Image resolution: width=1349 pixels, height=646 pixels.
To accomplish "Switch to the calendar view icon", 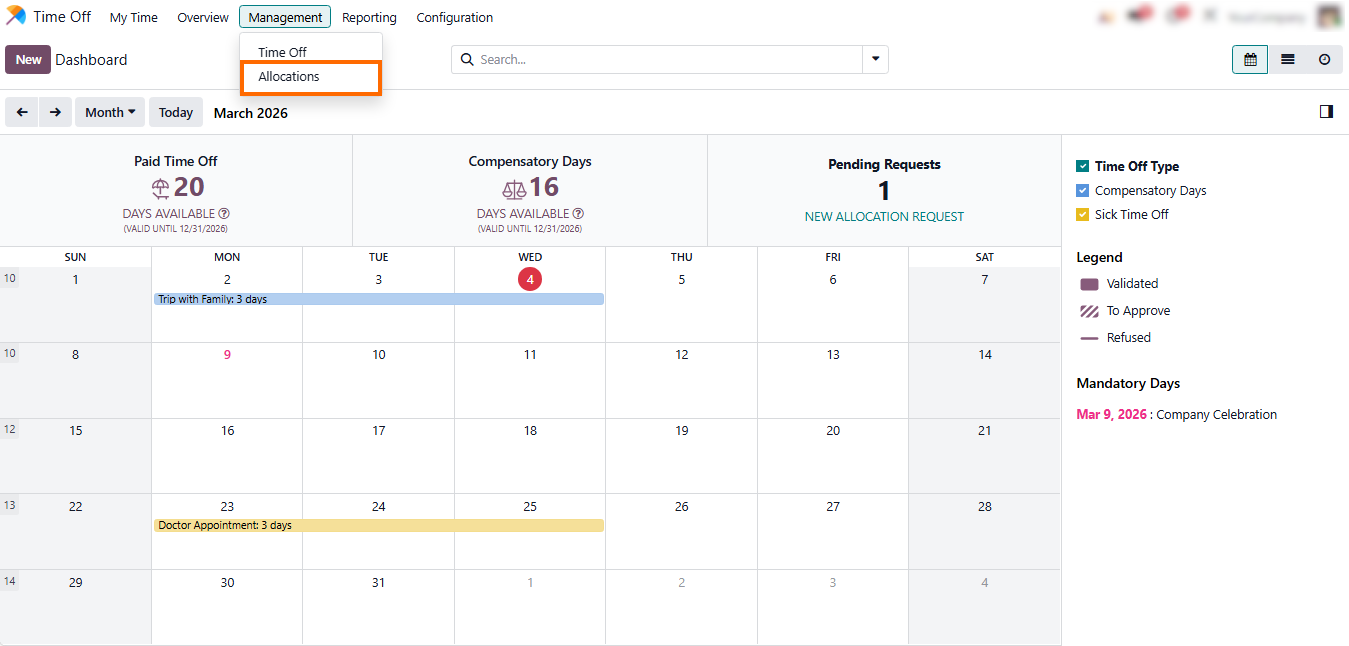I will pyautogui.click(x=1250, y=60).
